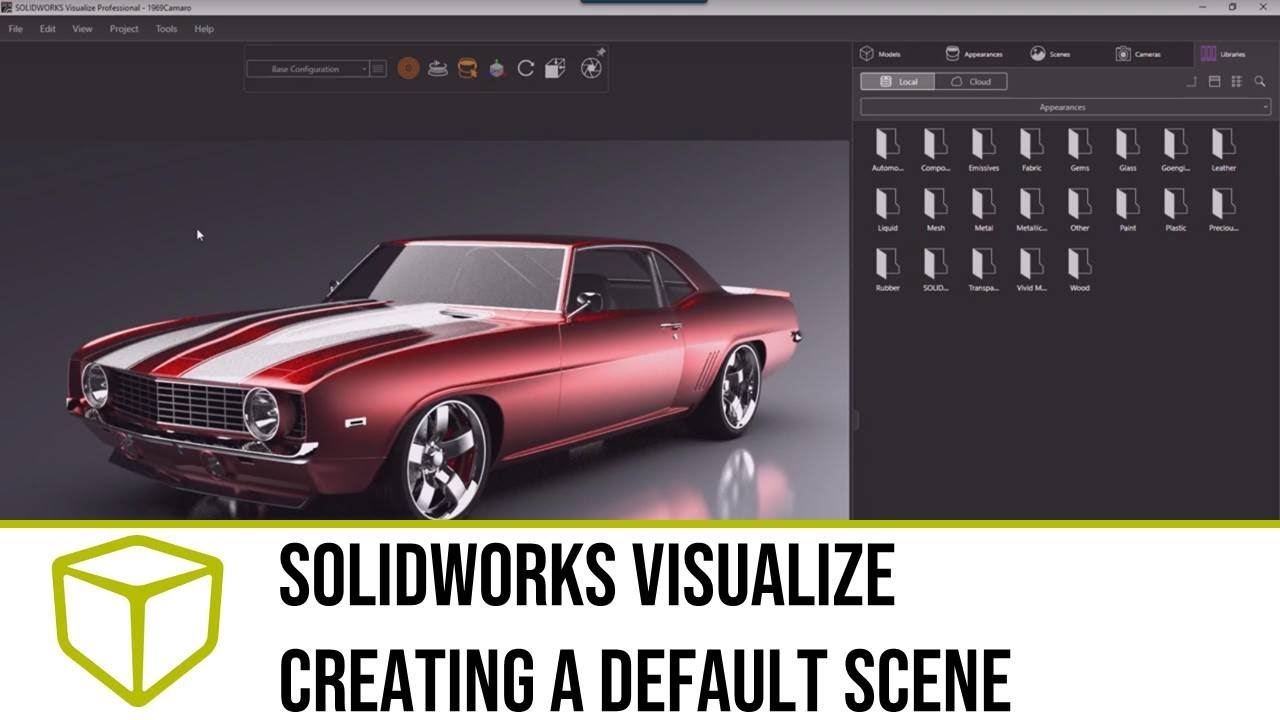This screenshot has width=1280, height=720.
Task: Open the Other folder
Action: (x=1079, y=210)
